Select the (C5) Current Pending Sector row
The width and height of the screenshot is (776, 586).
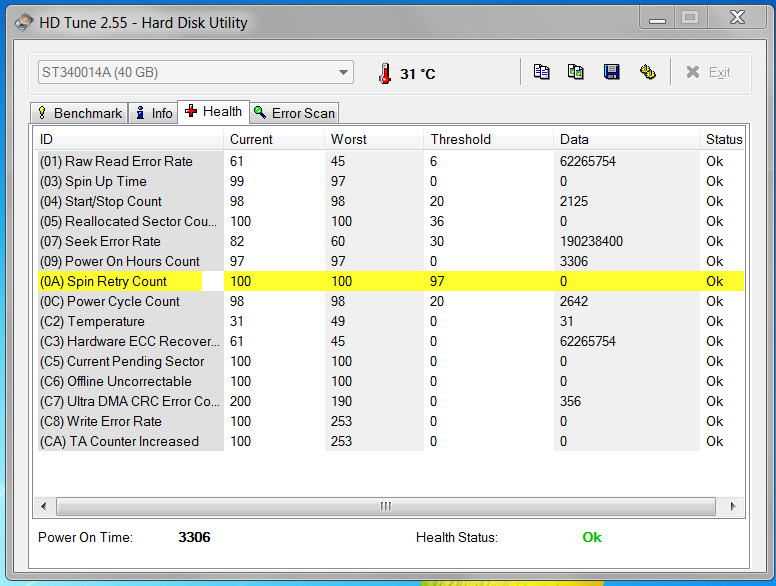point(391,361)
